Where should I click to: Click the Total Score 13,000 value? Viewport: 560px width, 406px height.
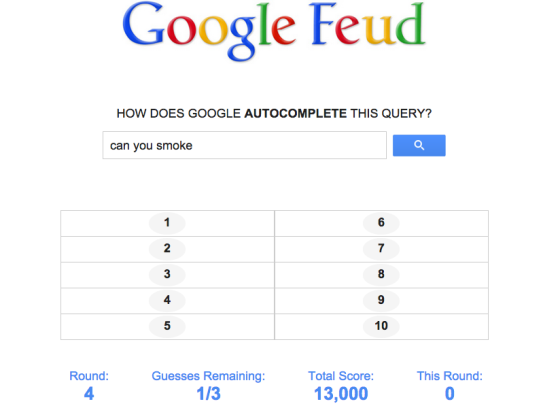pyautogui.click(x=341, y=394)
